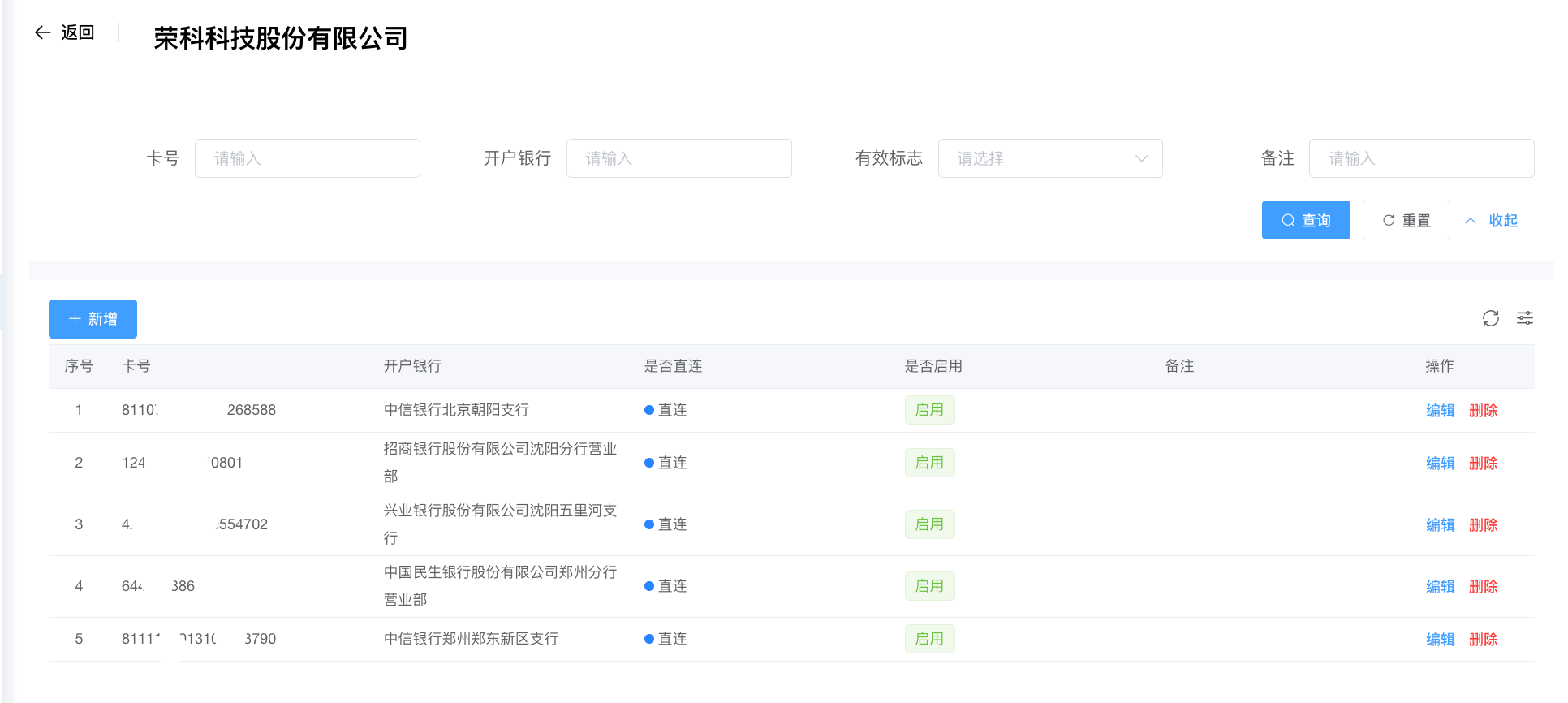Click the 启用 tag in row 1
1568x703 pixels.
click(x=929, y=411)
